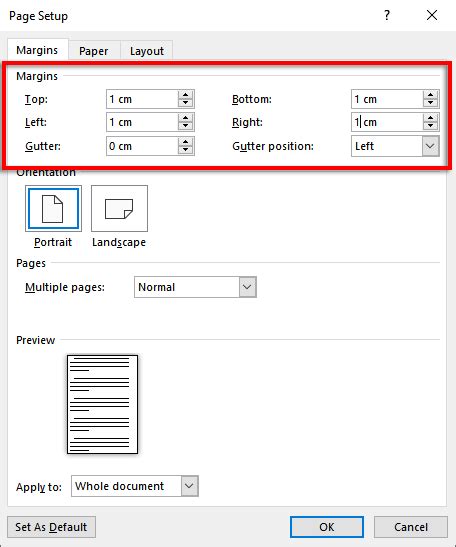The width and height of the screenshot is (456, 547).
Task: Click the Set As Default button
Action: coord(51,527)
